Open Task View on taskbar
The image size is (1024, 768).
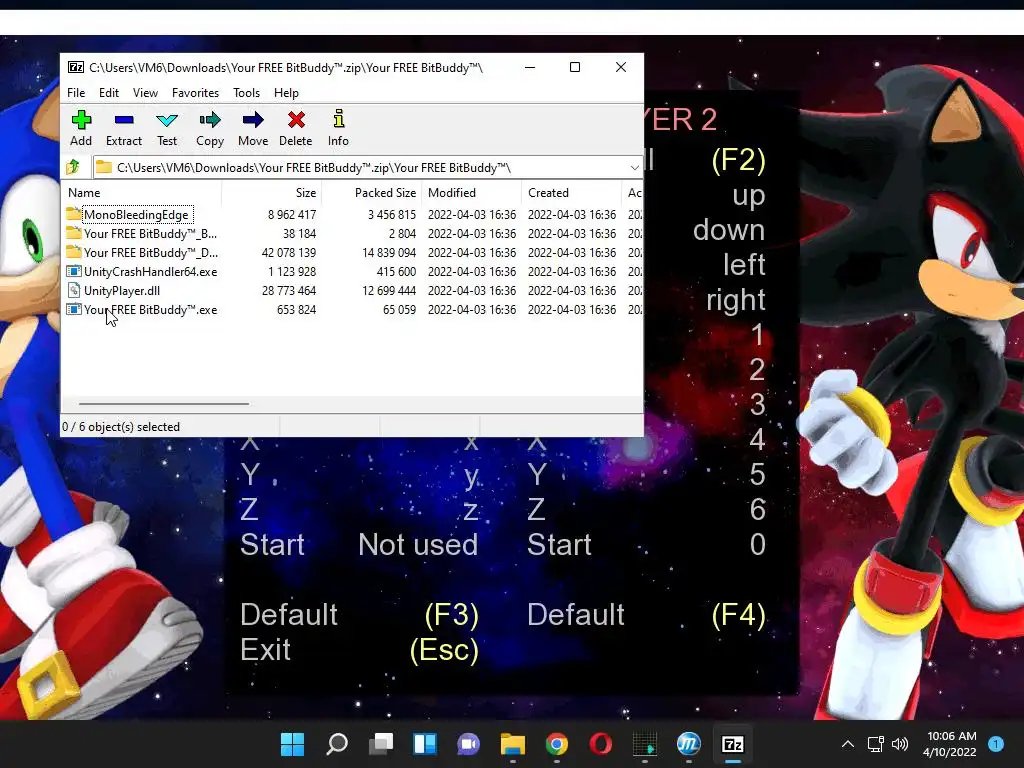coord(381,744)
